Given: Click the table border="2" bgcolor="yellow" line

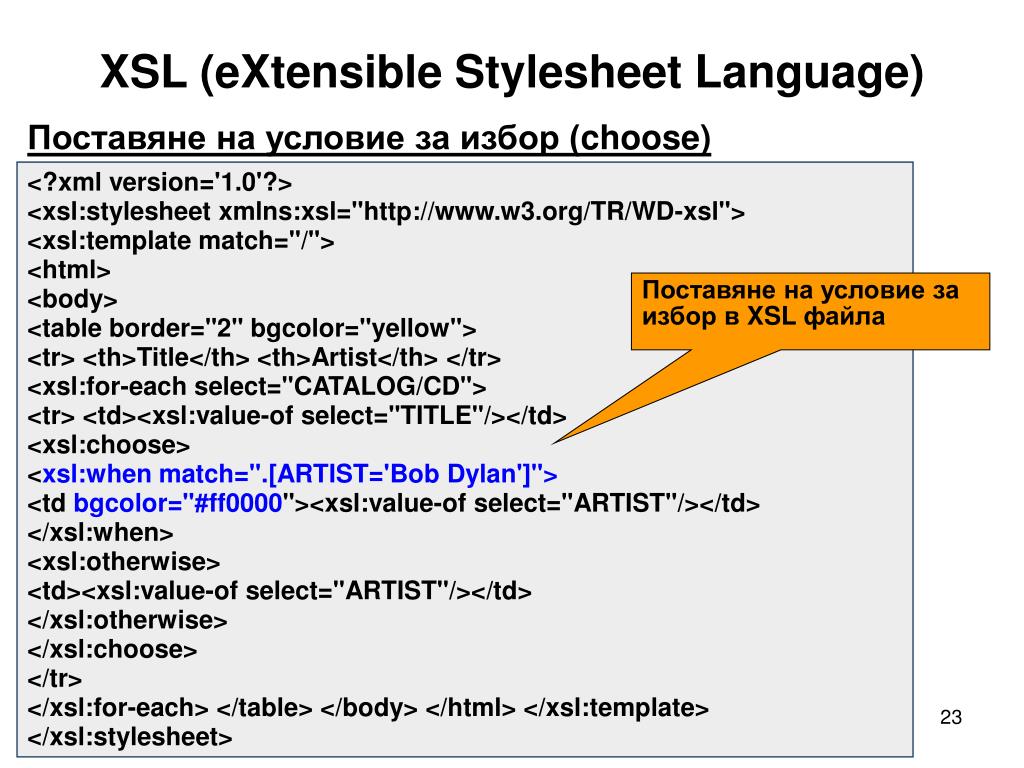Looking at the screenshot, I should coord(251,328).
